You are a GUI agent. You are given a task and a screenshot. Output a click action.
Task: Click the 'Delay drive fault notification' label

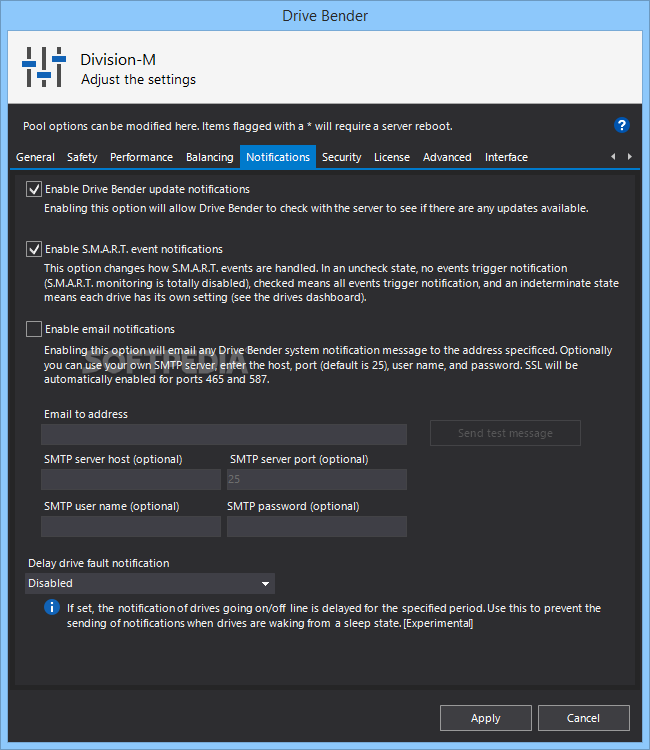[99, 563]
